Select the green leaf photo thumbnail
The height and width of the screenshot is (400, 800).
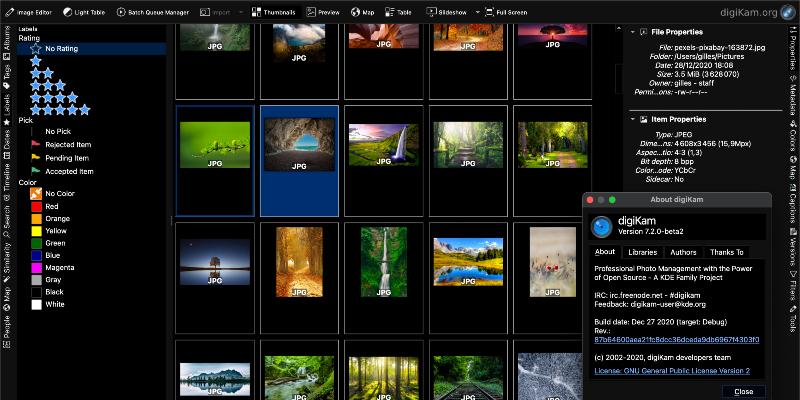coord(215,147)
